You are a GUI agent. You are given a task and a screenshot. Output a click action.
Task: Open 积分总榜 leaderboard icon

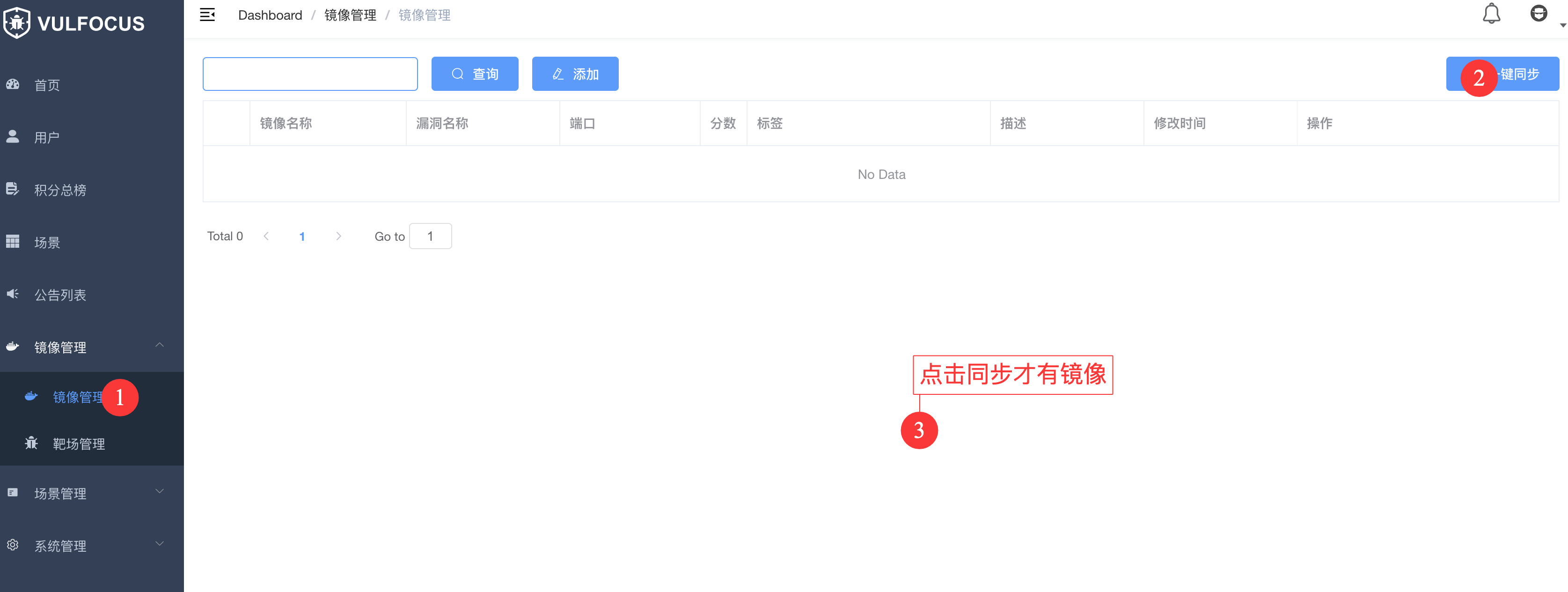[13, 189]
